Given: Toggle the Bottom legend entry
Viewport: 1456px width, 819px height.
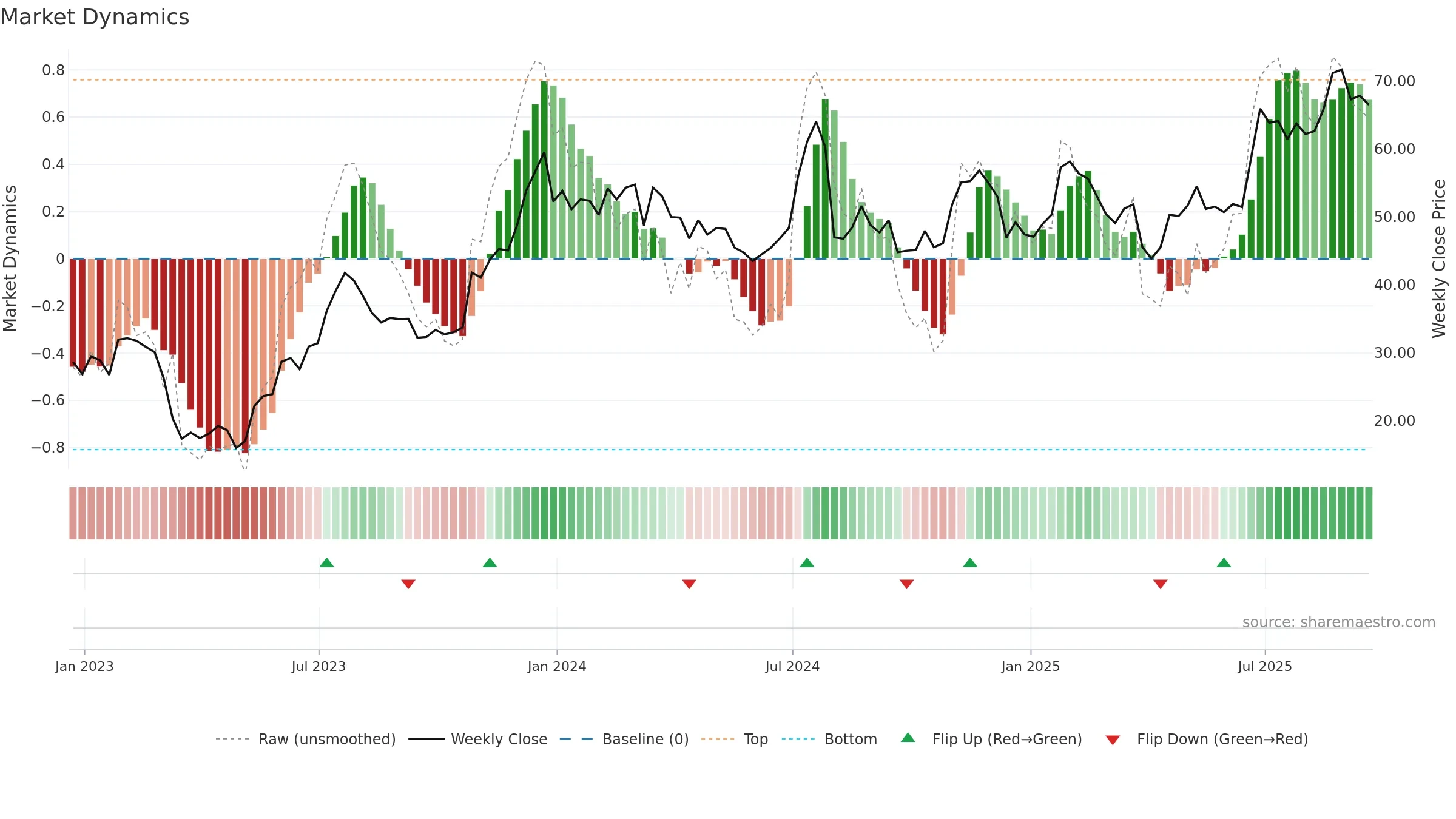Looking at the screenshot, I should click(829, 739).
